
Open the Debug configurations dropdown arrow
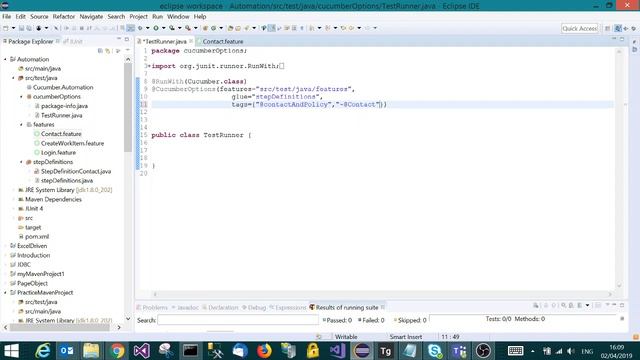pos(147,28)
